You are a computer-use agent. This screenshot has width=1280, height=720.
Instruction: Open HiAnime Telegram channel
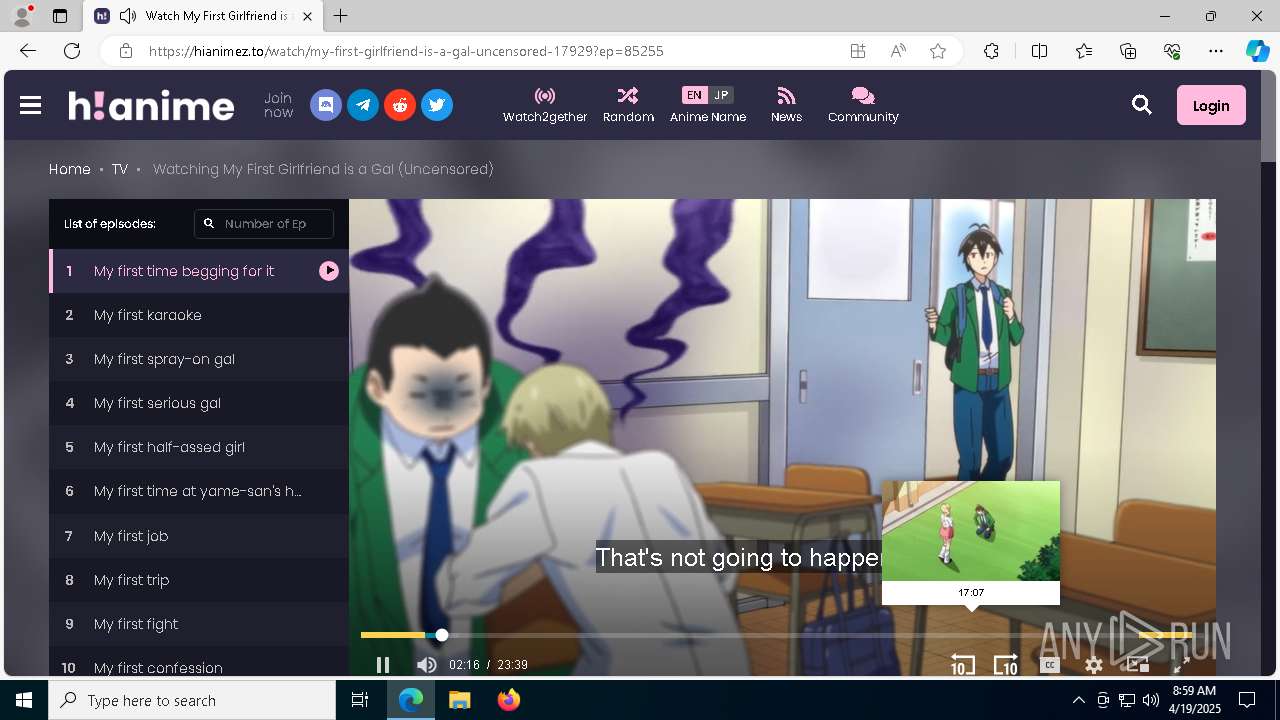tap(363, 105)
